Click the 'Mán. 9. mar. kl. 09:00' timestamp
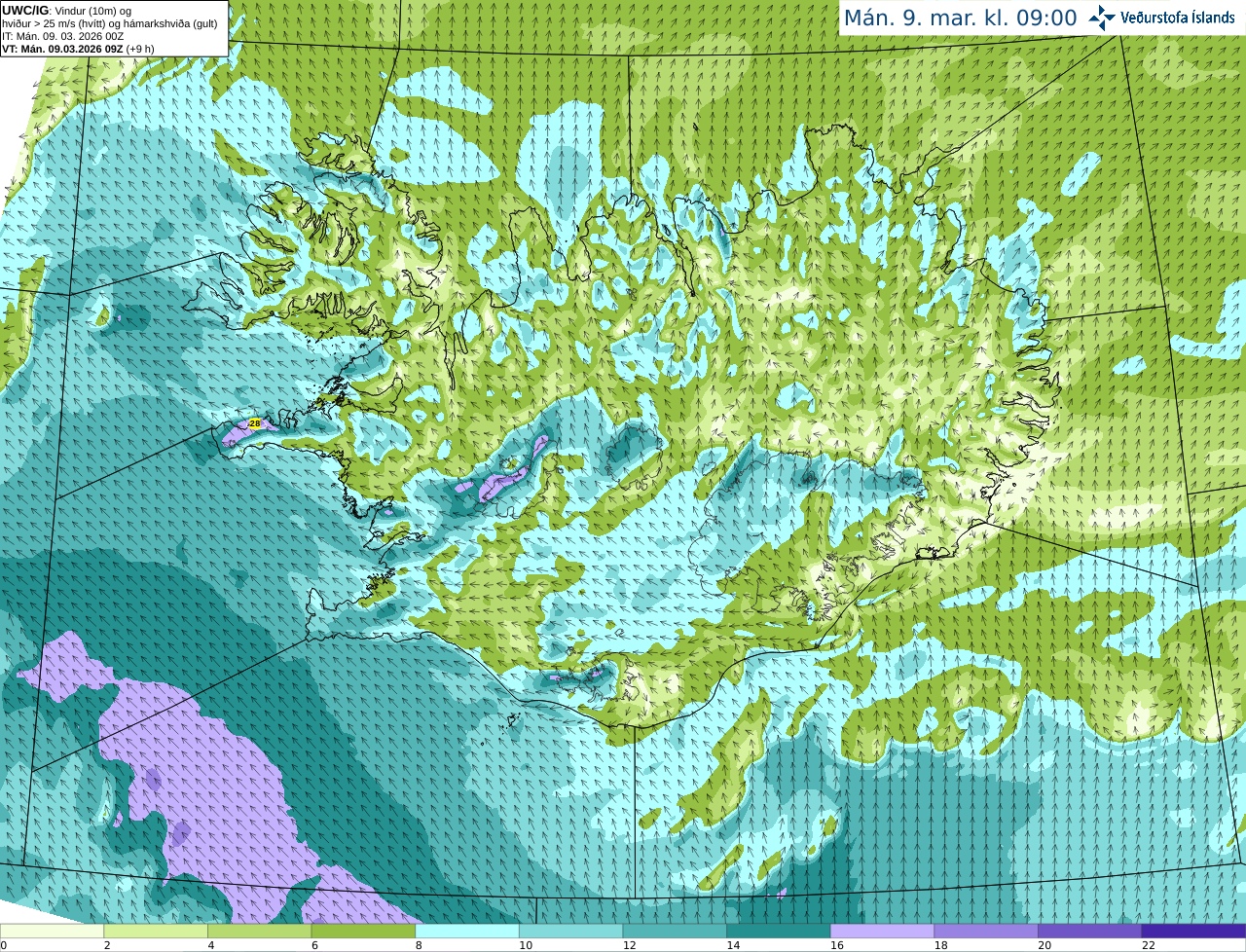 pyautogui.click(x=960, y=18)
